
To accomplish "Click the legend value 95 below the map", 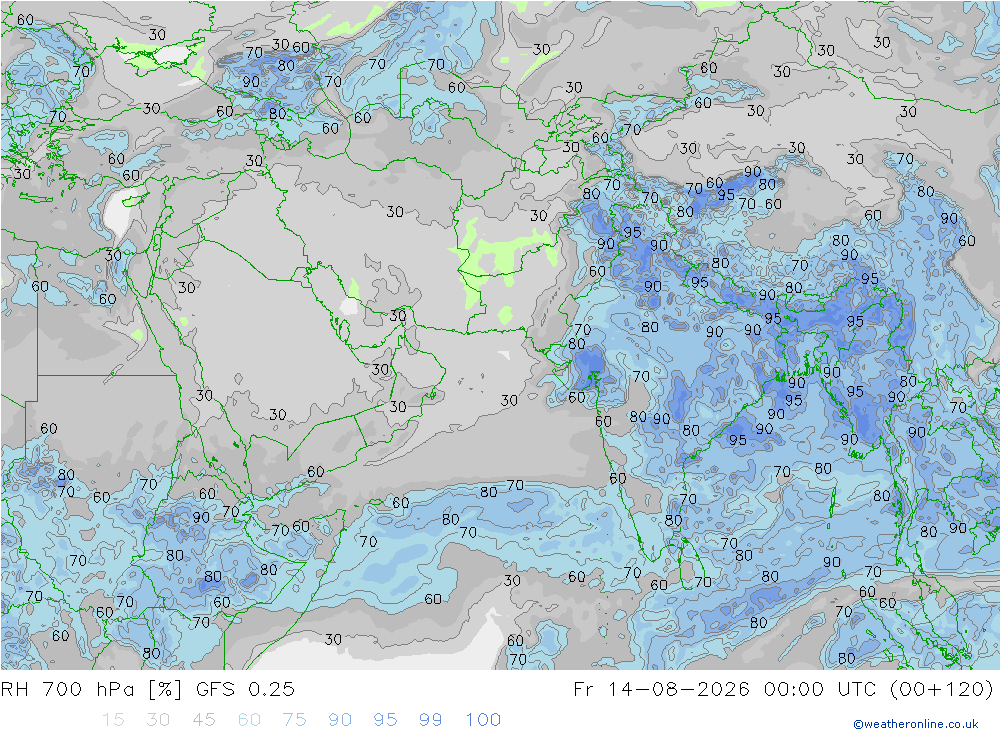I will coord(385,720).
